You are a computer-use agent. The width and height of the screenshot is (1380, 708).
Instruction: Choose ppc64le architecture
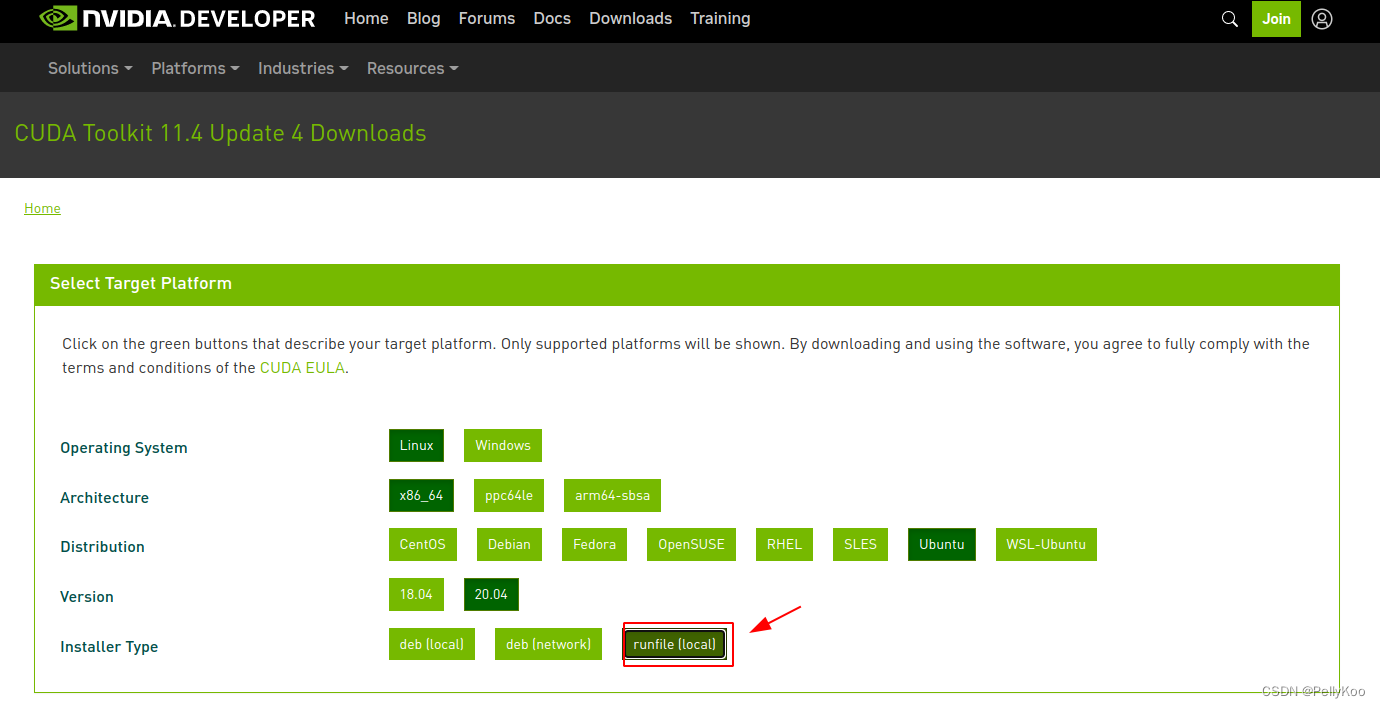(x=509, y=495)
